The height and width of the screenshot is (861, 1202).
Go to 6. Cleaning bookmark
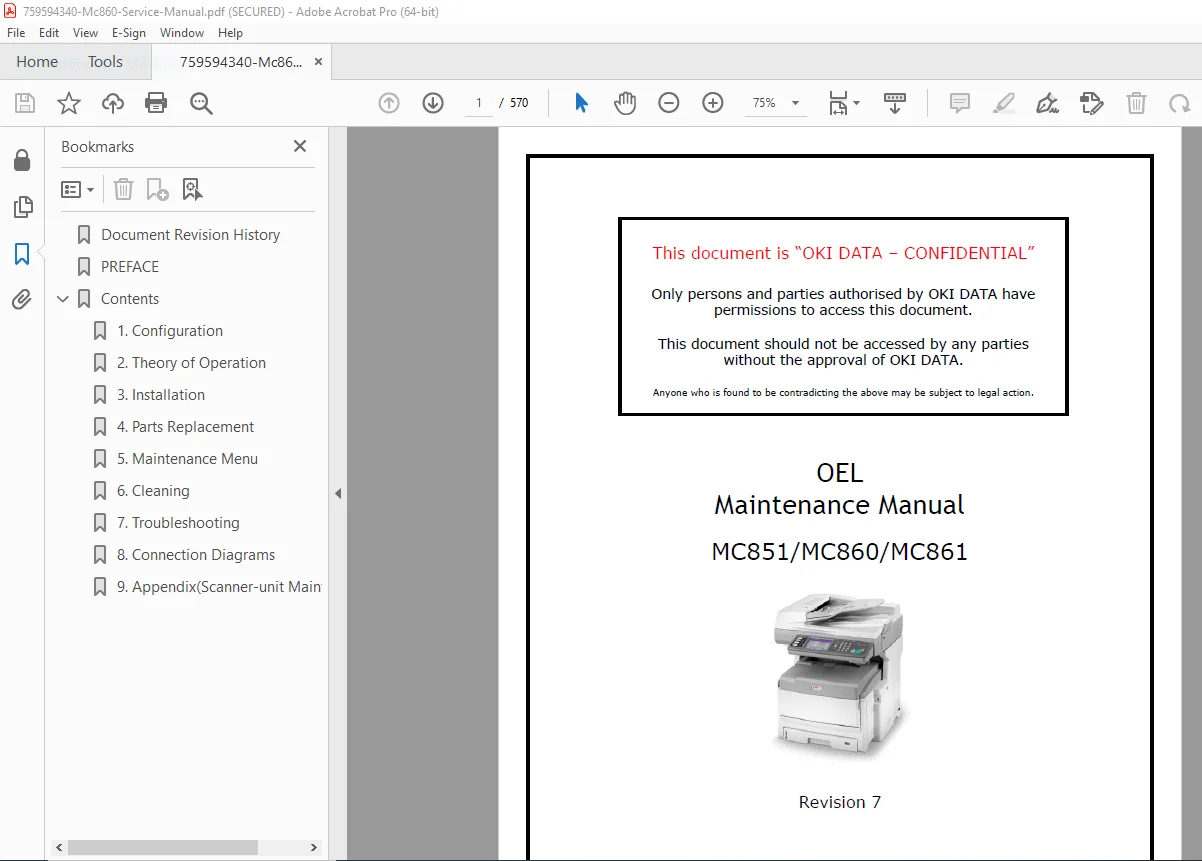(153, 491)
